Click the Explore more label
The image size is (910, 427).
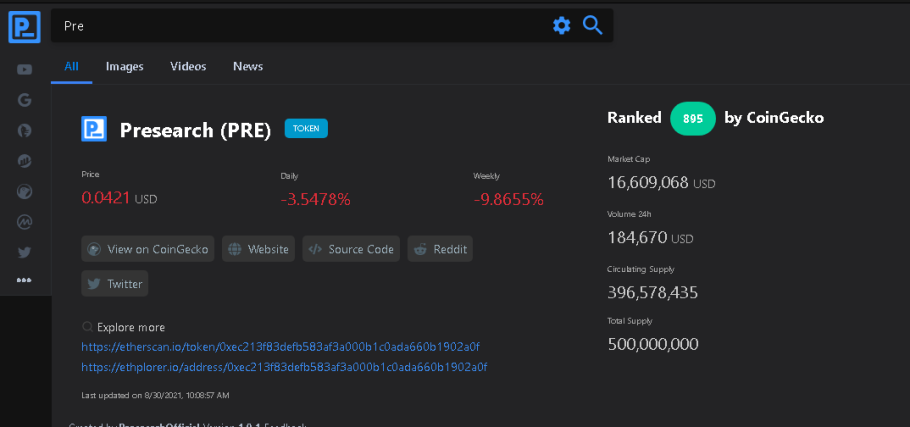[131, 327]
